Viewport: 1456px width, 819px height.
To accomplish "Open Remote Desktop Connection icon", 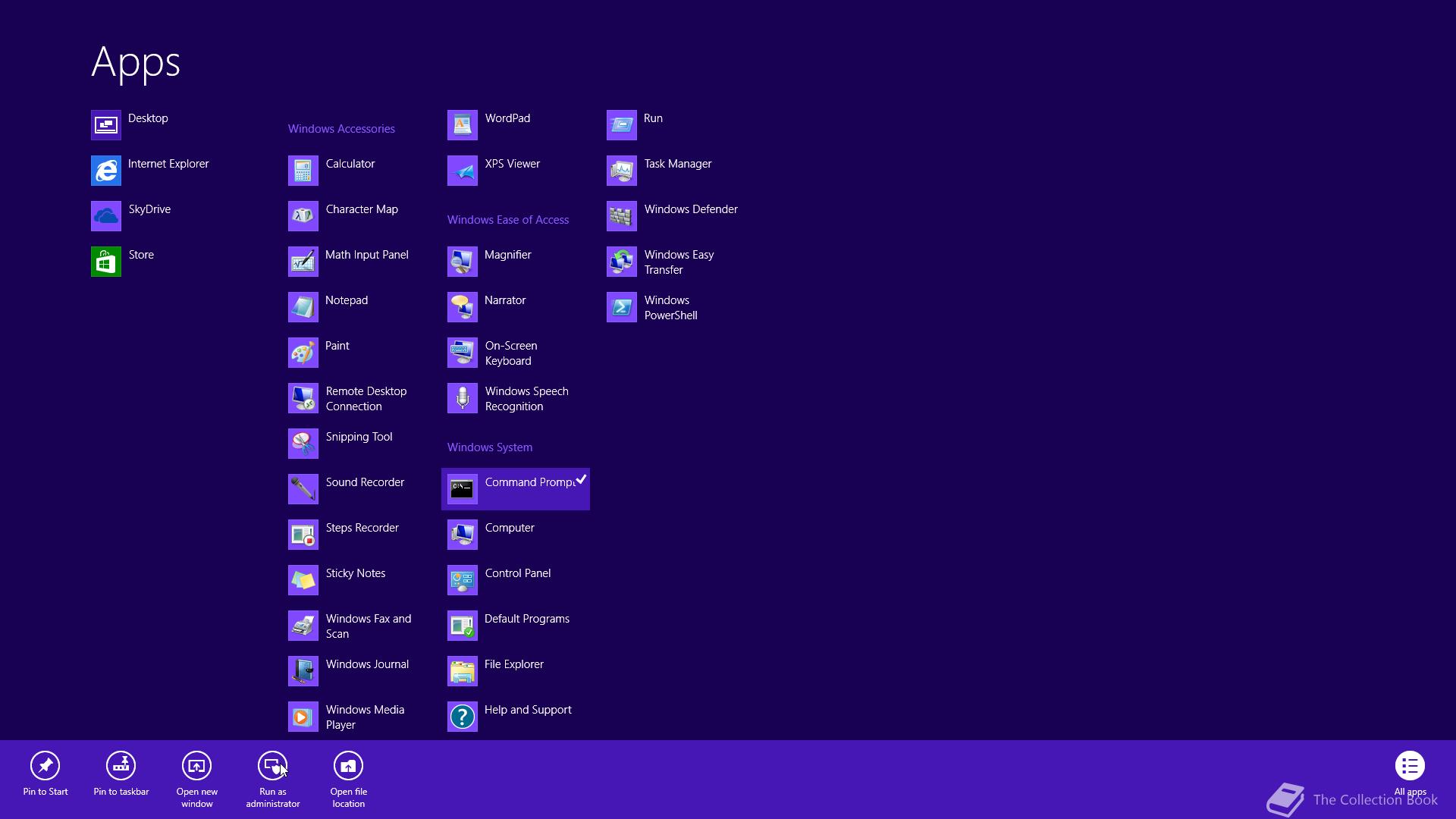I will click(x=303, y=398).
